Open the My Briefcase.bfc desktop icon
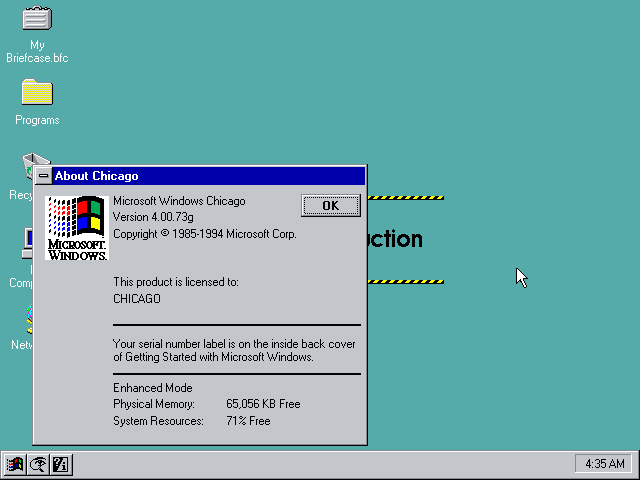The height and width of the screenshot is (480, 640). (x=37, y=20)
